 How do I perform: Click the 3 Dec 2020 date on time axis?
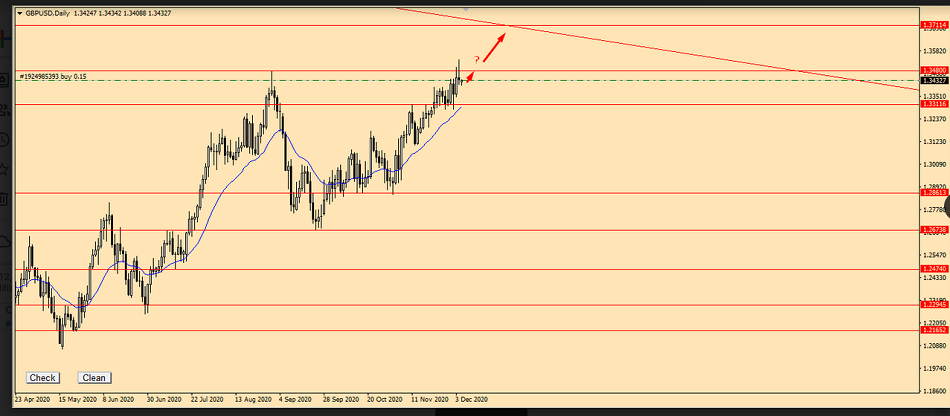[472, 397]
